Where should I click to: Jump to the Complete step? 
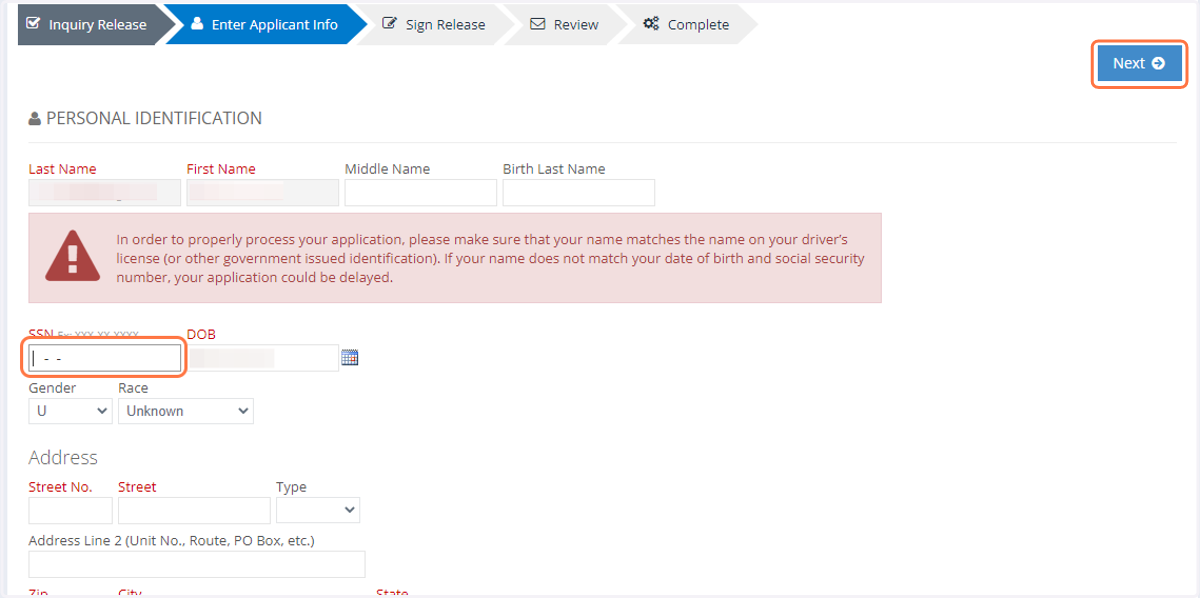(x=688, y=25)
